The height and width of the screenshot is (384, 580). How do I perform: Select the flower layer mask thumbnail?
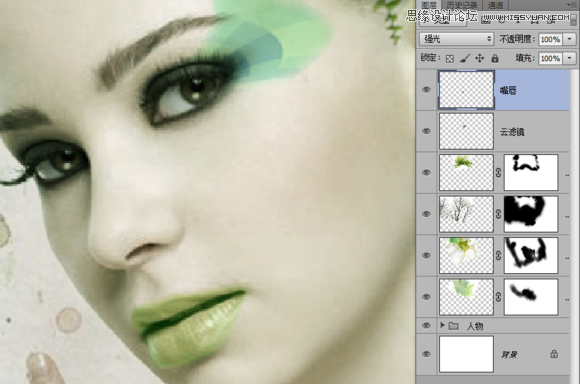click(x=531, y=256)
